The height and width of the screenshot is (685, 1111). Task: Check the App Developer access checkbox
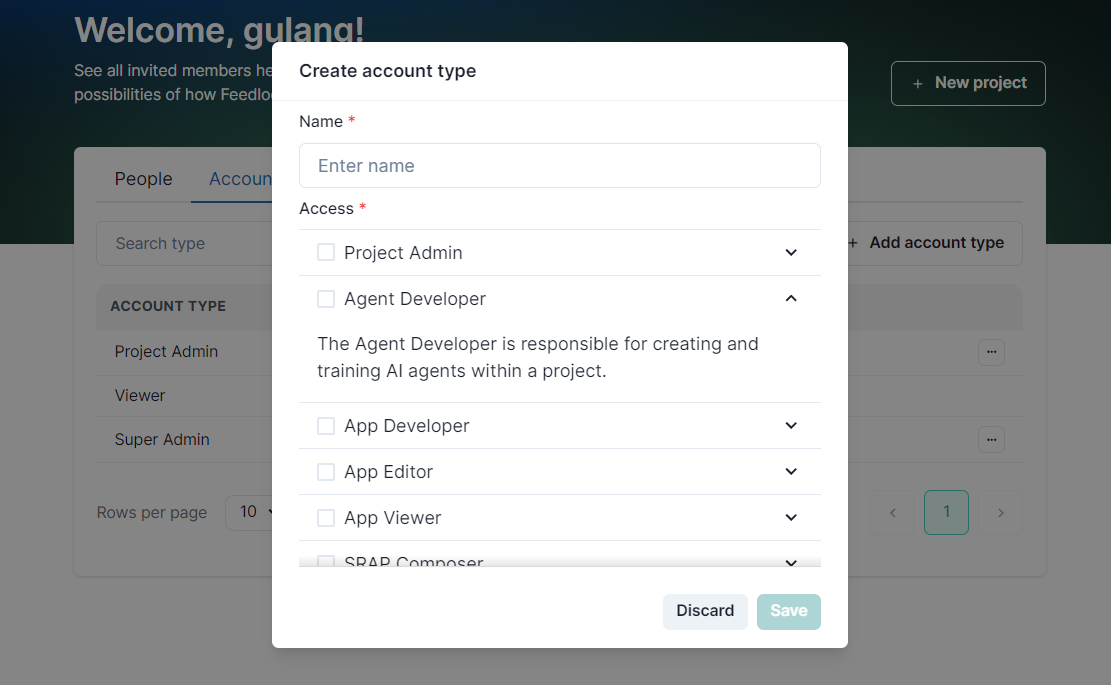[x=326, y=426]
